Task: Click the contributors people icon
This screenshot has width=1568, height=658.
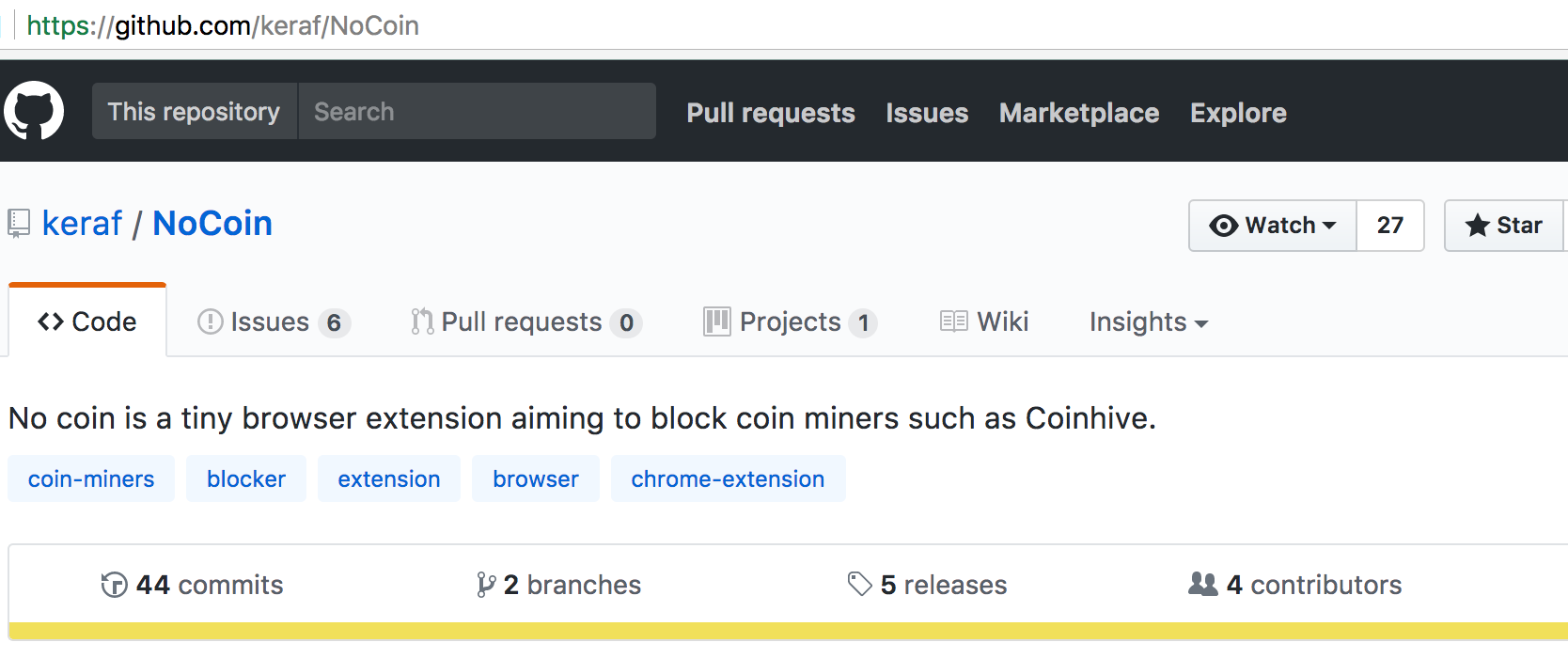Action: pos(1202,584)
